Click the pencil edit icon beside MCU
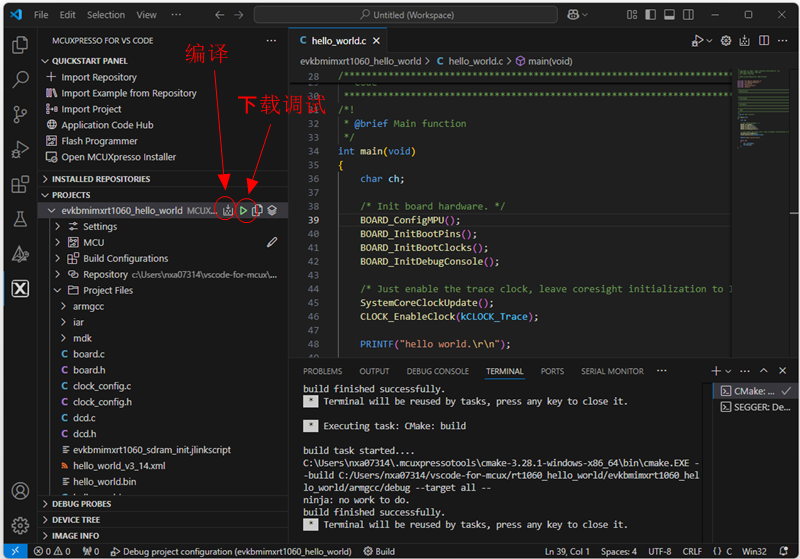800x559 pixels. click(272, 242)
